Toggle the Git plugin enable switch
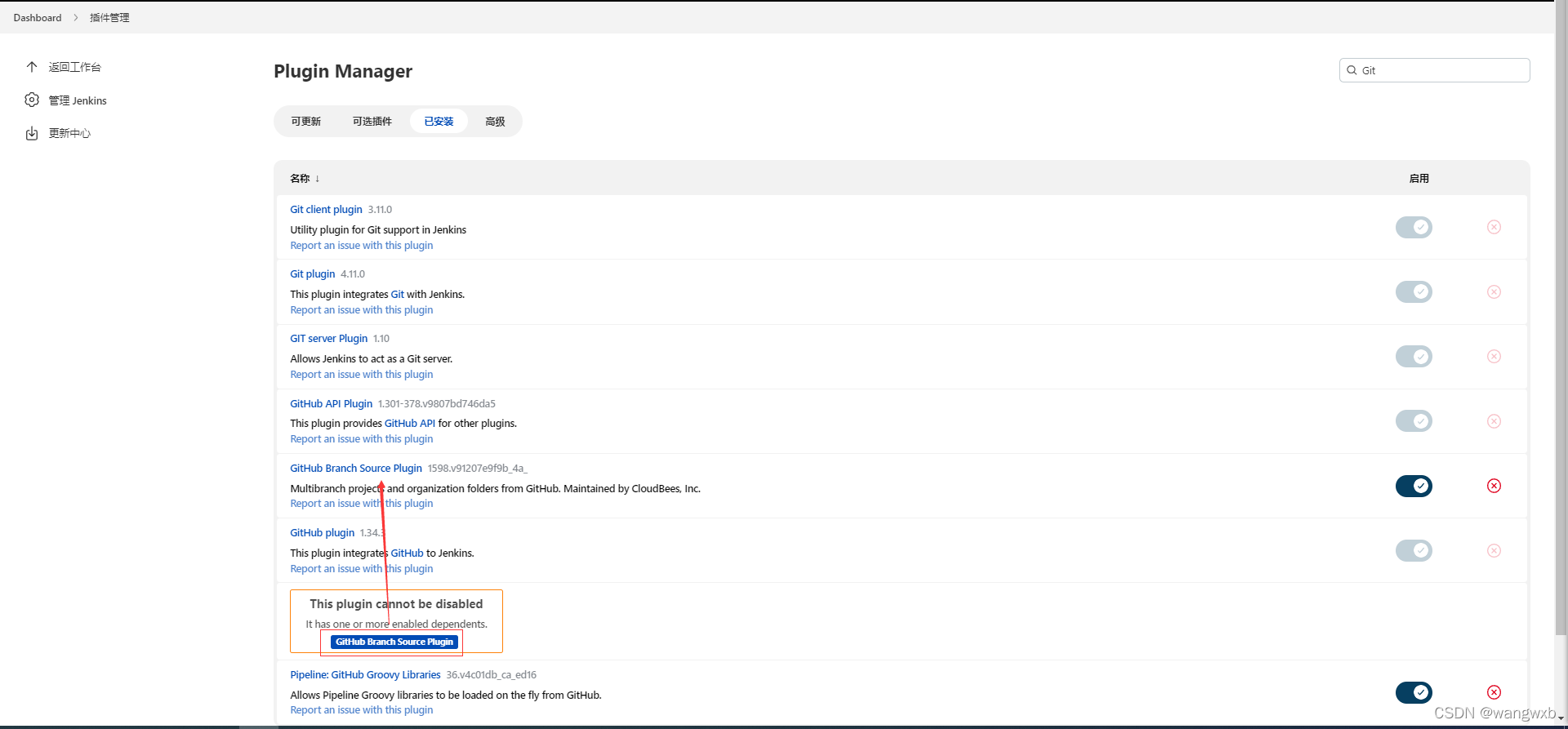 pos(1414,291)
